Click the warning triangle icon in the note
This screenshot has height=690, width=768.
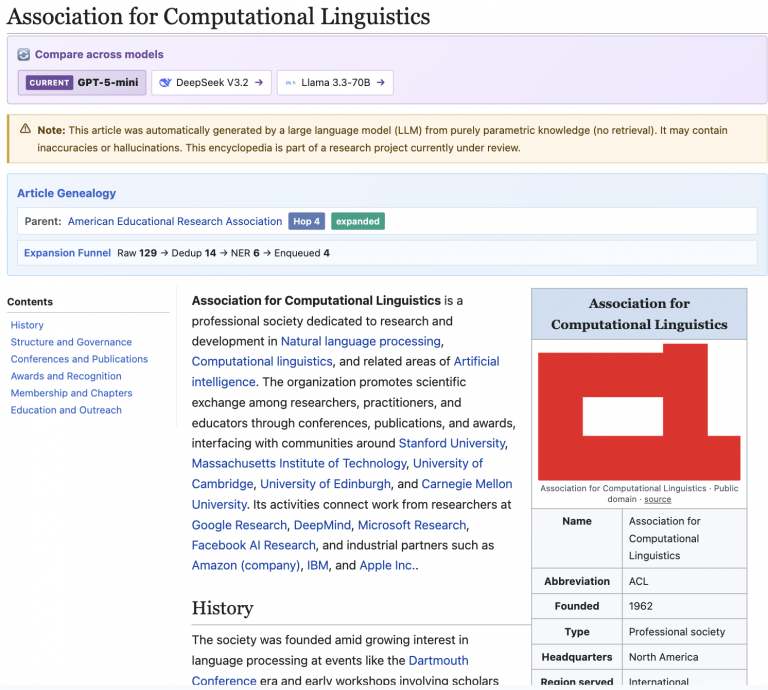(25, 129)
